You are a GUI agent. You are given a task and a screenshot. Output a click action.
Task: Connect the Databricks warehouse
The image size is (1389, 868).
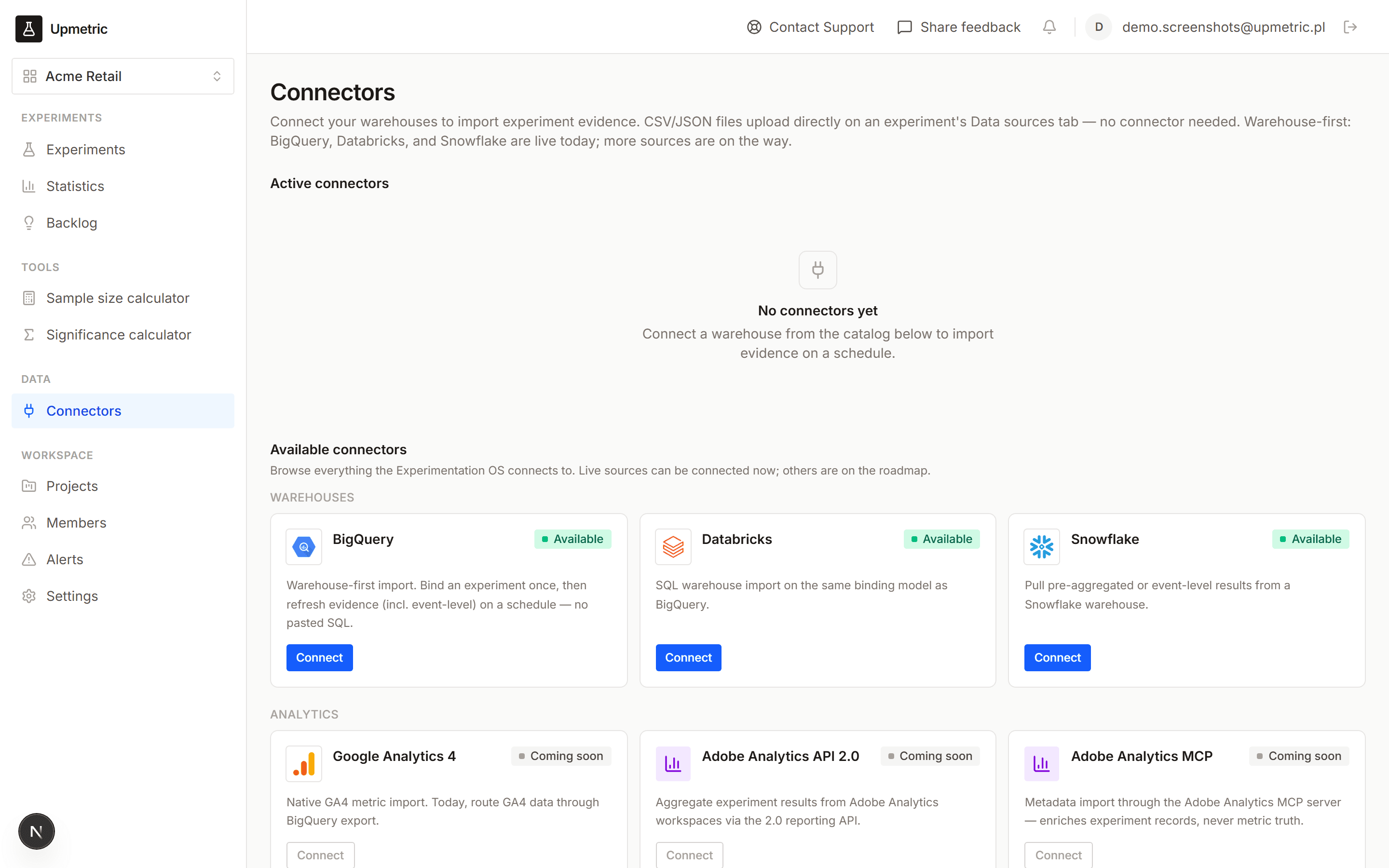click(688, 657)
